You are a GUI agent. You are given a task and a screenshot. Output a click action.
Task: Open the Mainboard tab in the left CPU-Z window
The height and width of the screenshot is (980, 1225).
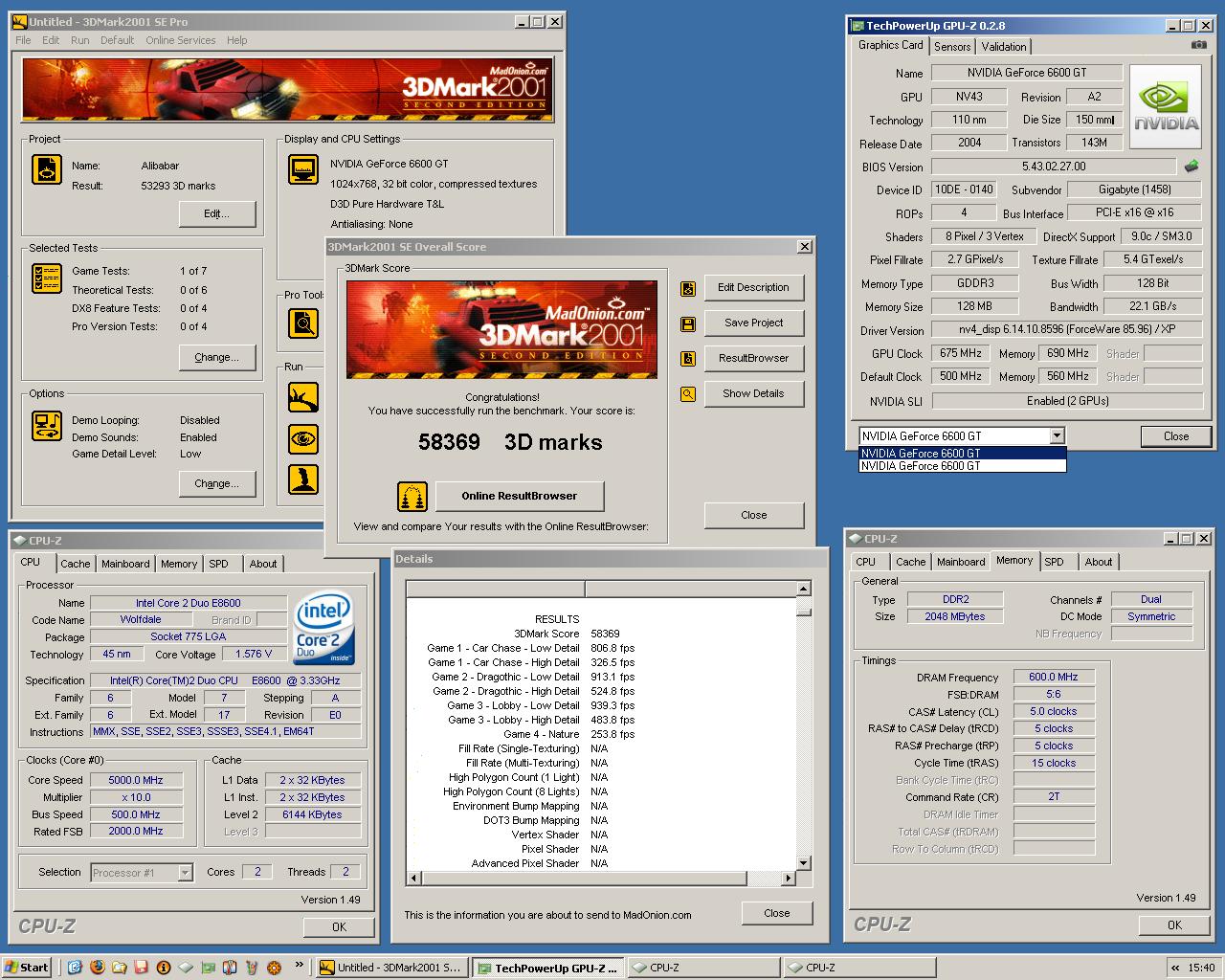pyautogui.click(x=125, y=564)
